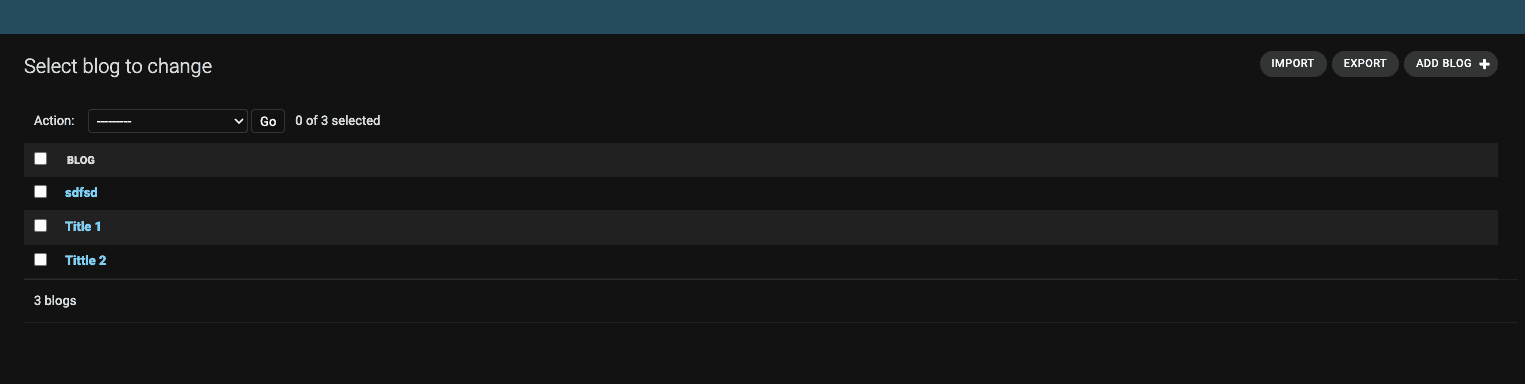Toggle the select-all checkbox in table header
Image resolution: width=1525 pixels, height=384 pixels.
[x=40, y=158]
